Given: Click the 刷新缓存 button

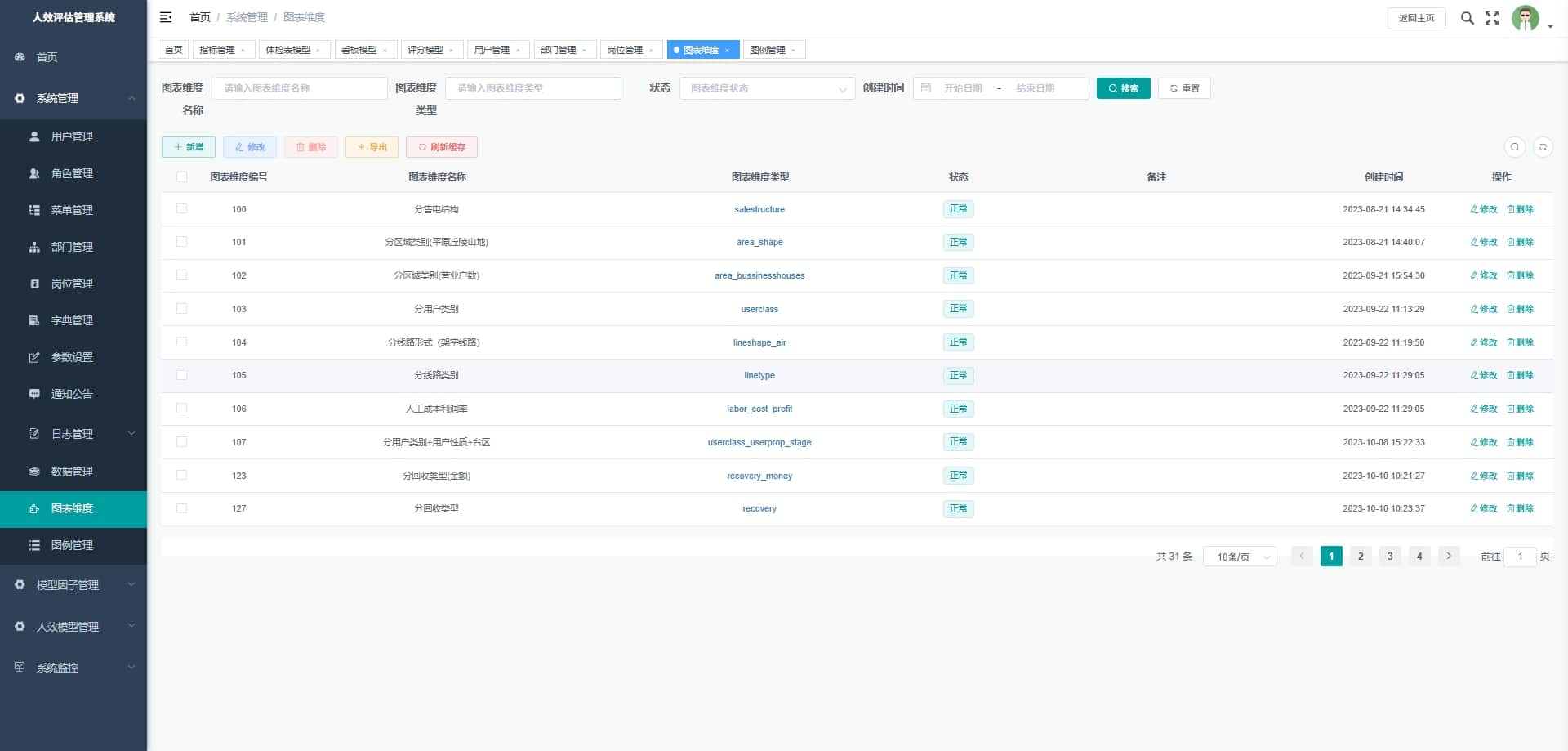Looking at the screenshot, I should [442, 147].
